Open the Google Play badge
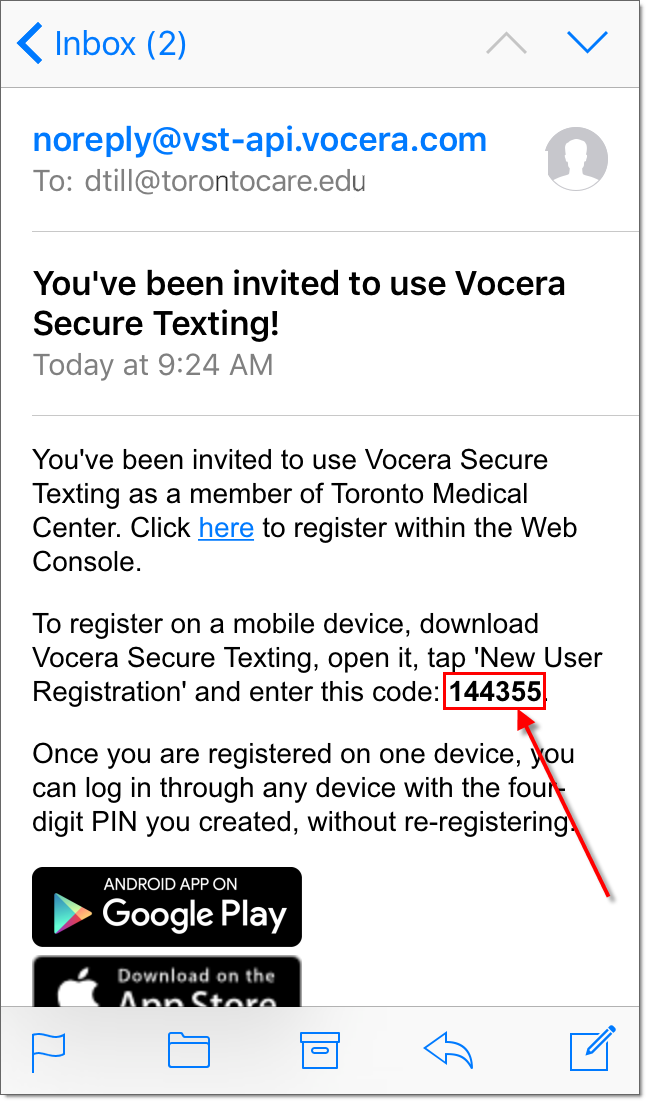 167,906
